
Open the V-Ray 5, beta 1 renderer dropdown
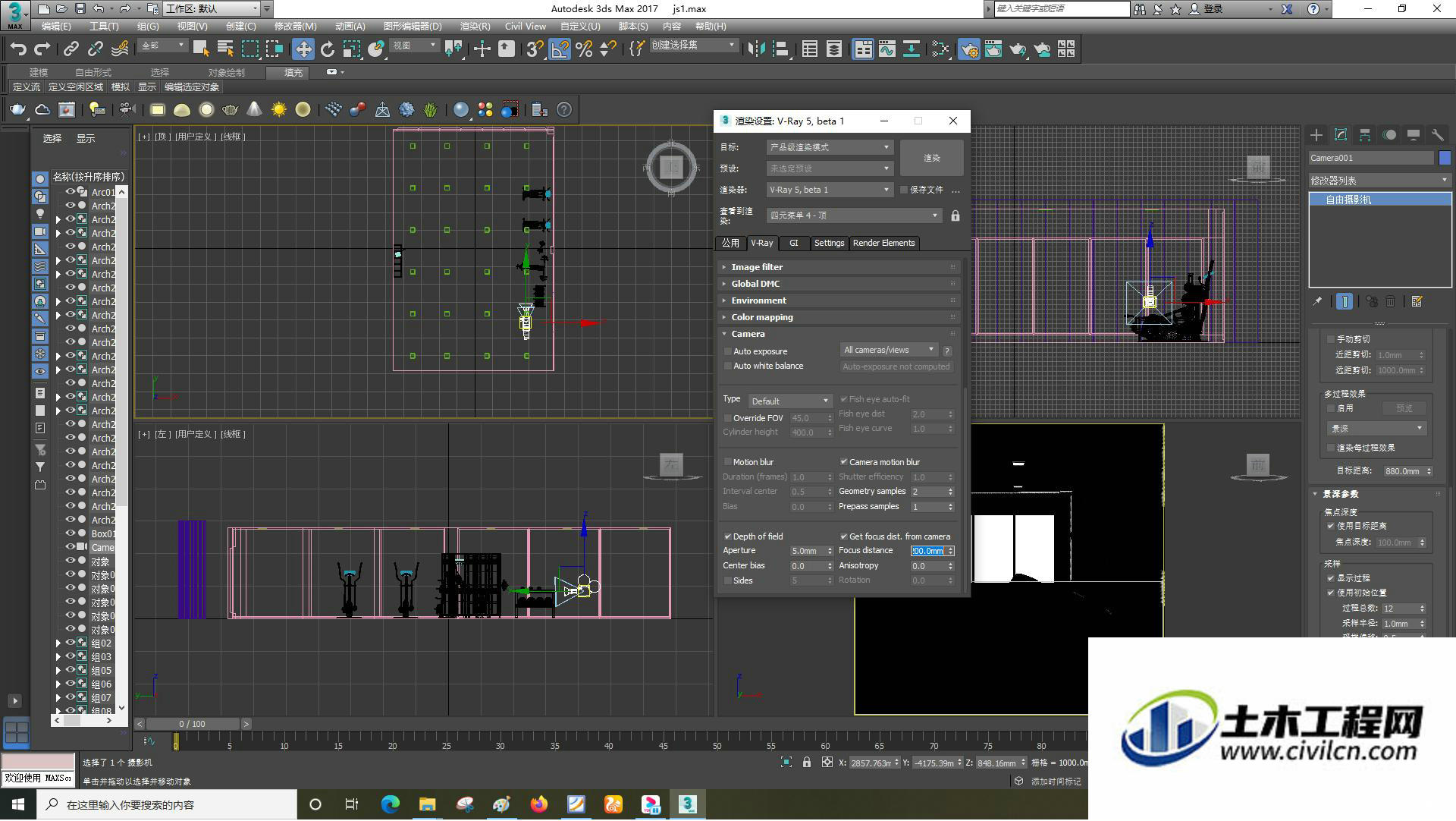(830, 190)
